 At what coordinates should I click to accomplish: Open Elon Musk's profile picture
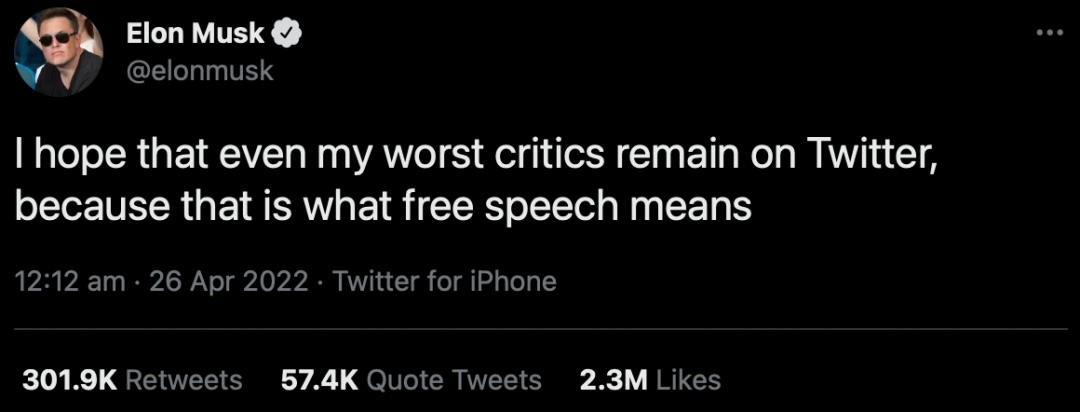point(59,55)
